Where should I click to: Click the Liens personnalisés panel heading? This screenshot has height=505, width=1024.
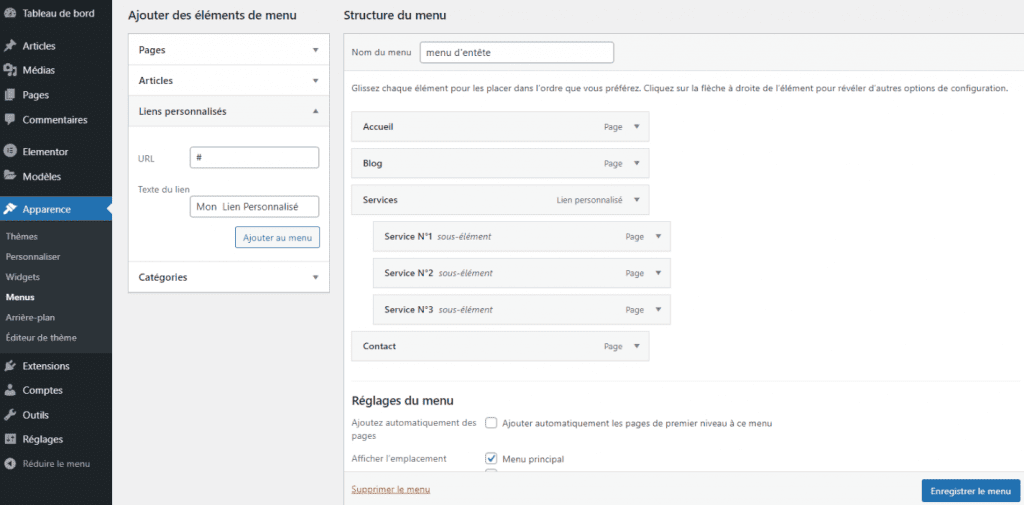pos(183,111)
